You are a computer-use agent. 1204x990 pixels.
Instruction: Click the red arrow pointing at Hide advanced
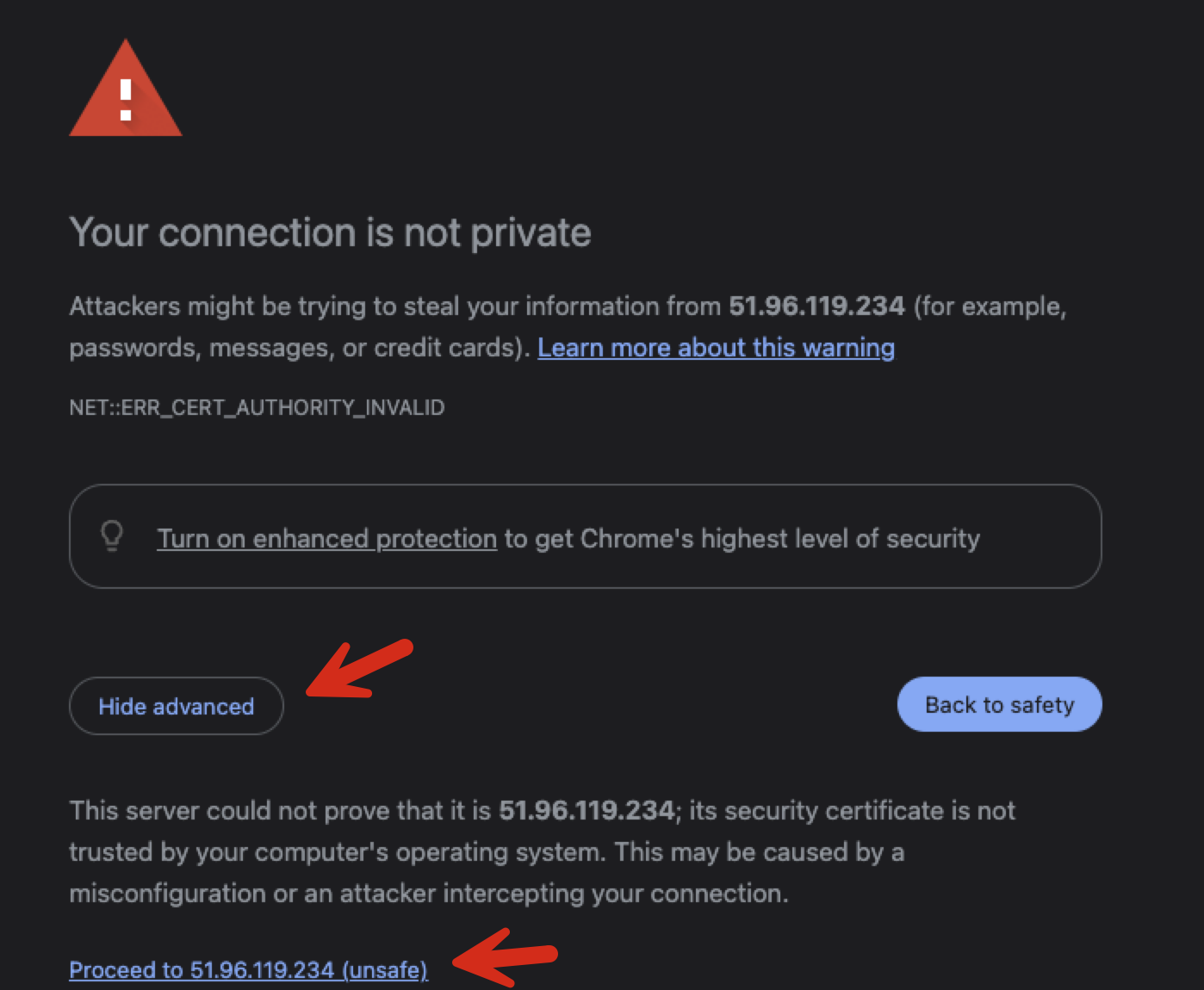(359, 669)
